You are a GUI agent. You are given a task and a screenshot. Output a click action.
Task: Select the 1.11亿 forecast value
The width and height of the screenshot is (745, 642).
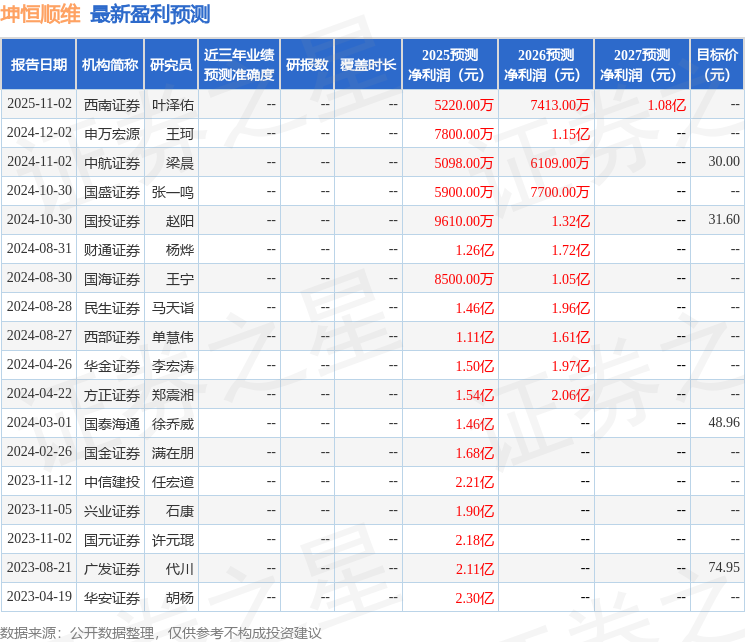tap(475, 337)
